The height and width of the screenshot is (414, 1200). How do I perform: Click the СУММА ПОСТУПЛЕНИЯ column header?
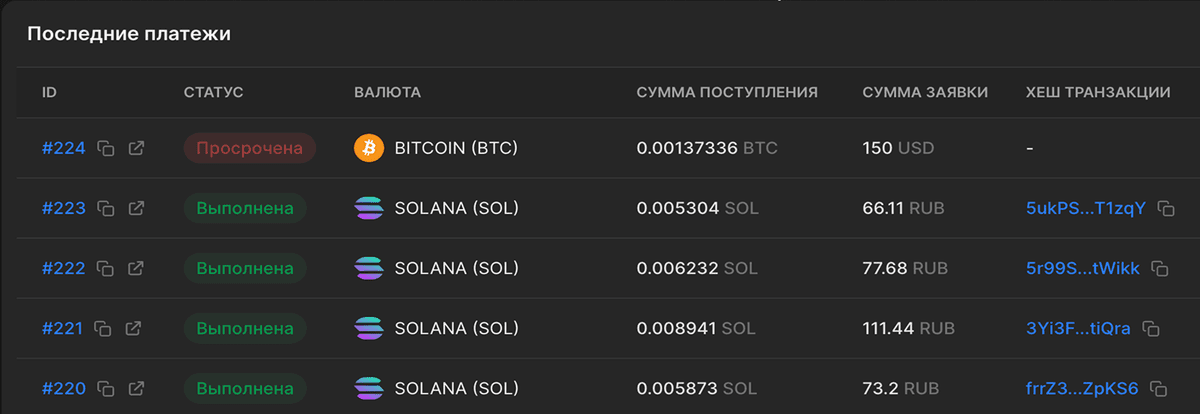coord(727,93)
